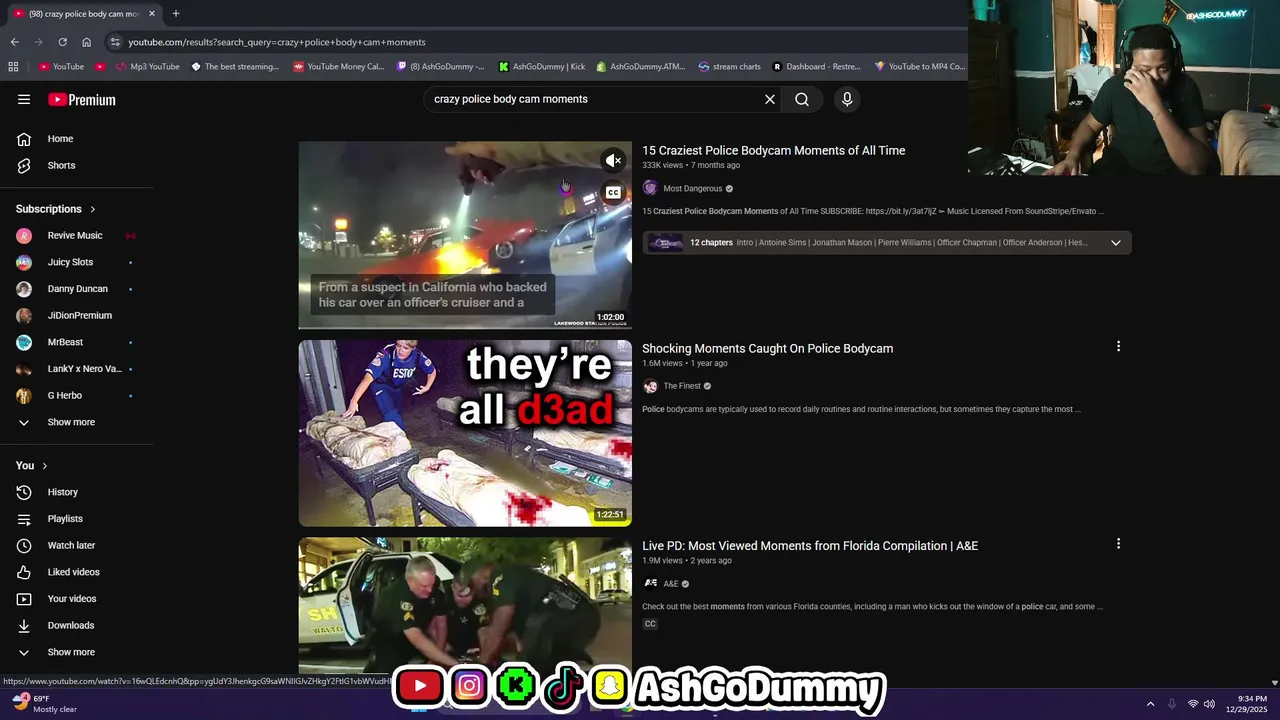Visit the A&E channel
Viewport: 1280px width, 720px height.
coord(670,584)
